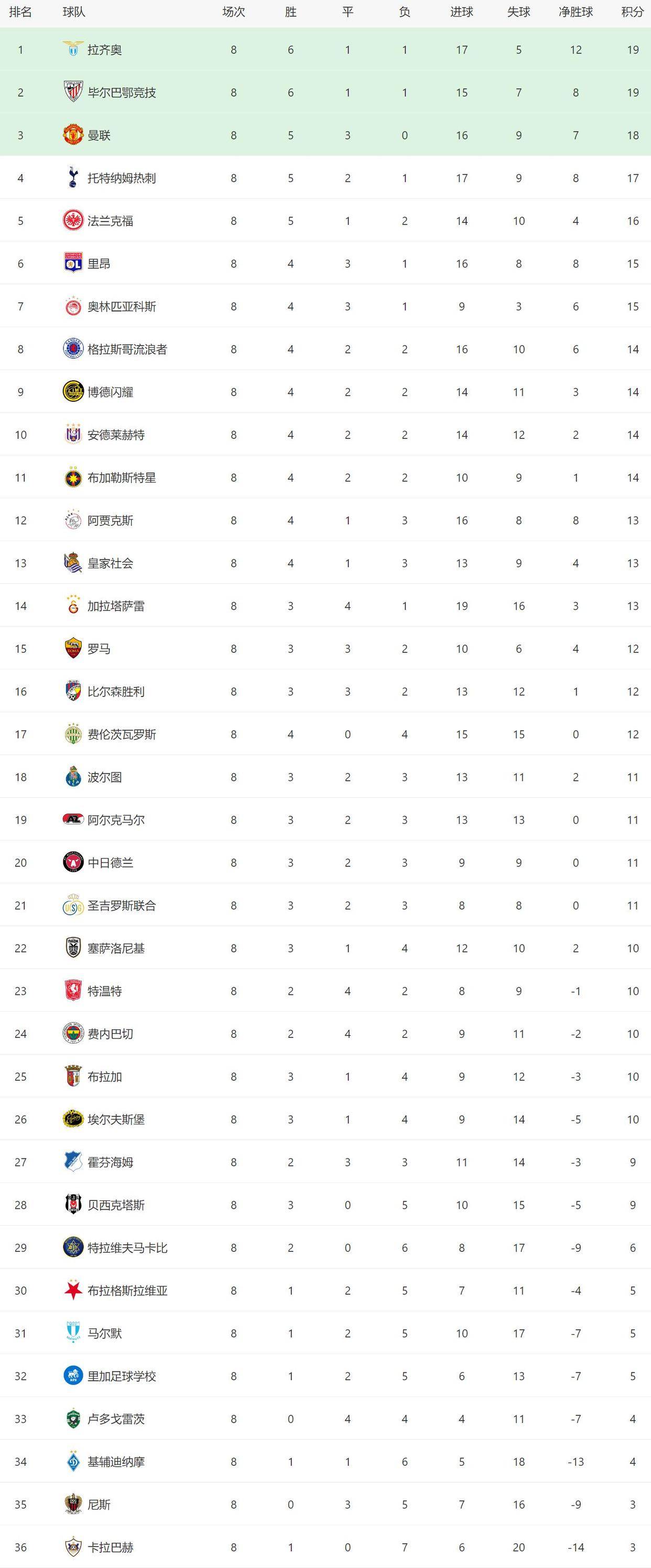The height and width of the screenshot is (1568, 651).
Task: Select the 皇家社会 team name
Action: pyautogui.click(x=110, y=563)
